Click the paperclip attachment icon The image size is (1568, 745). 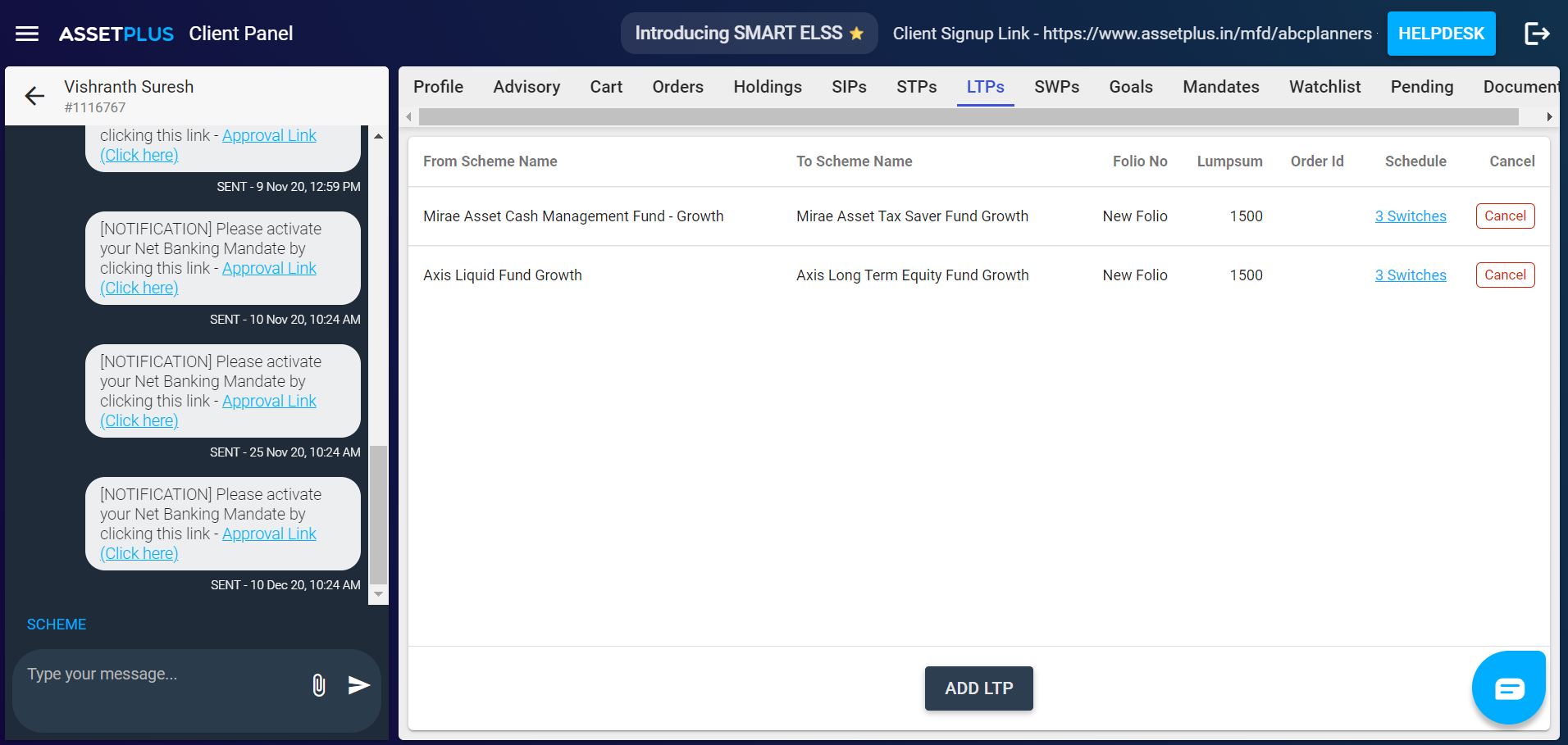(319, 685)
